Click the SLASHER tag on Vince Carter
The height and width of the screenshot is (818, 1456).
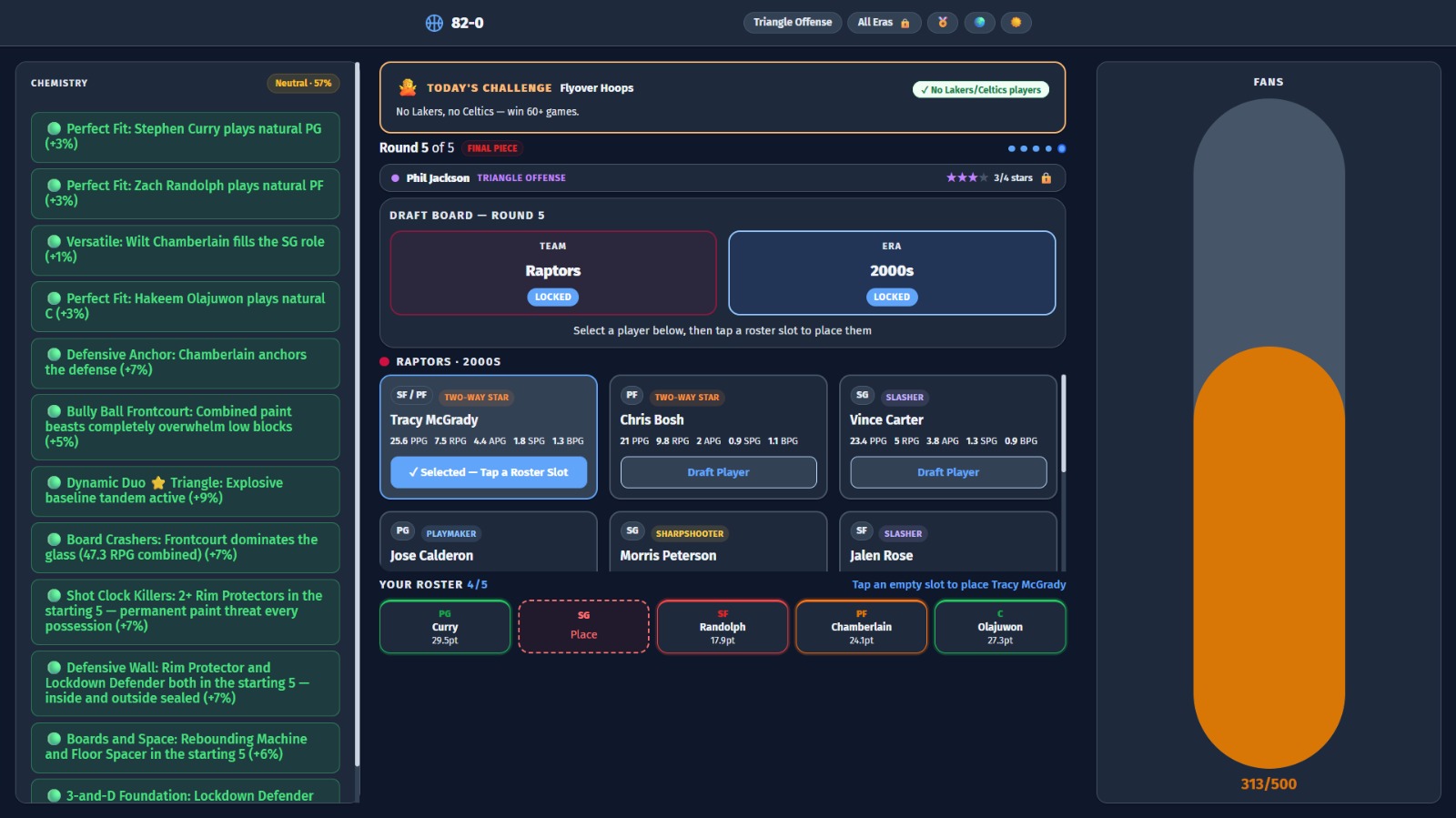[905, 398]
